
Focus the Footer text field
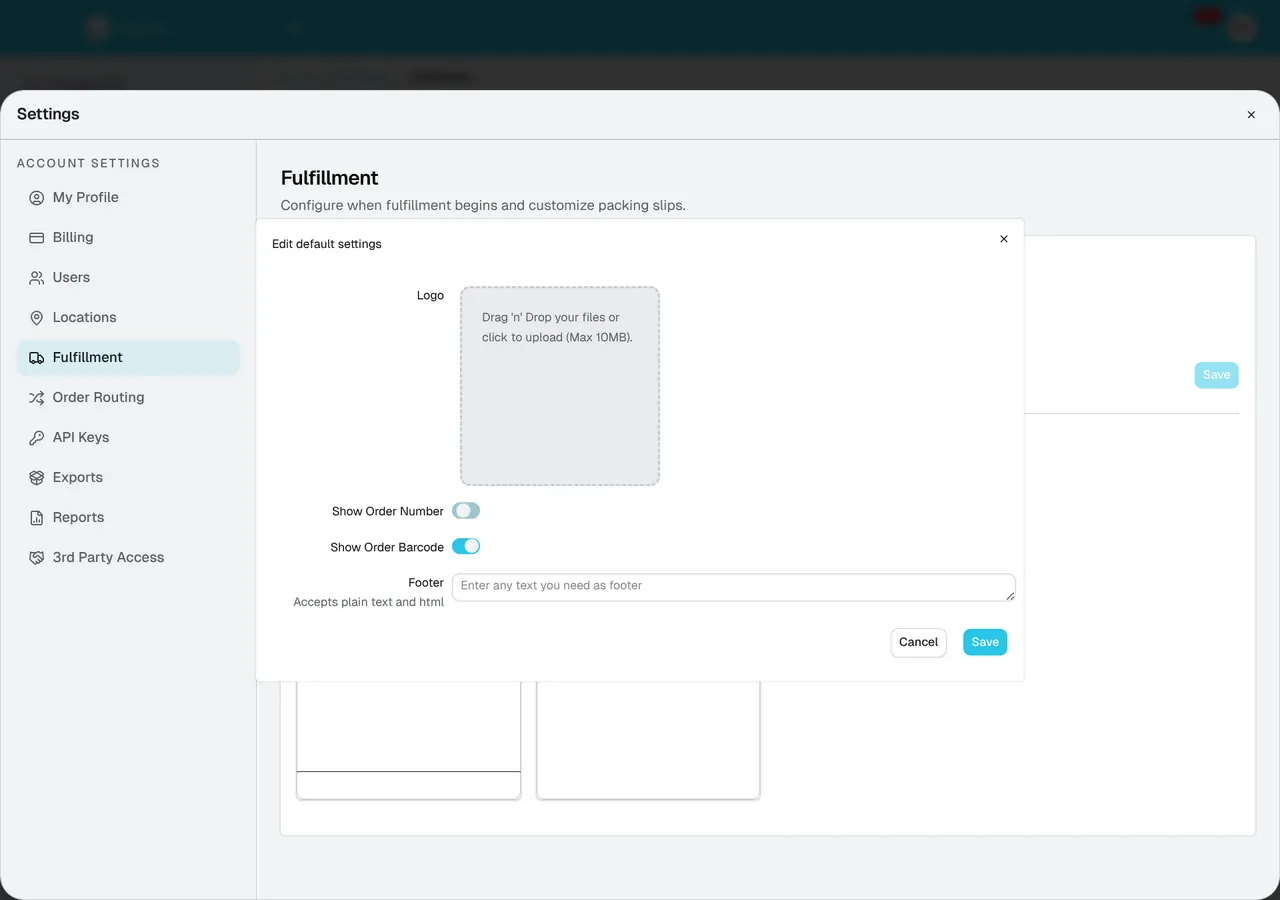(734, 587)
